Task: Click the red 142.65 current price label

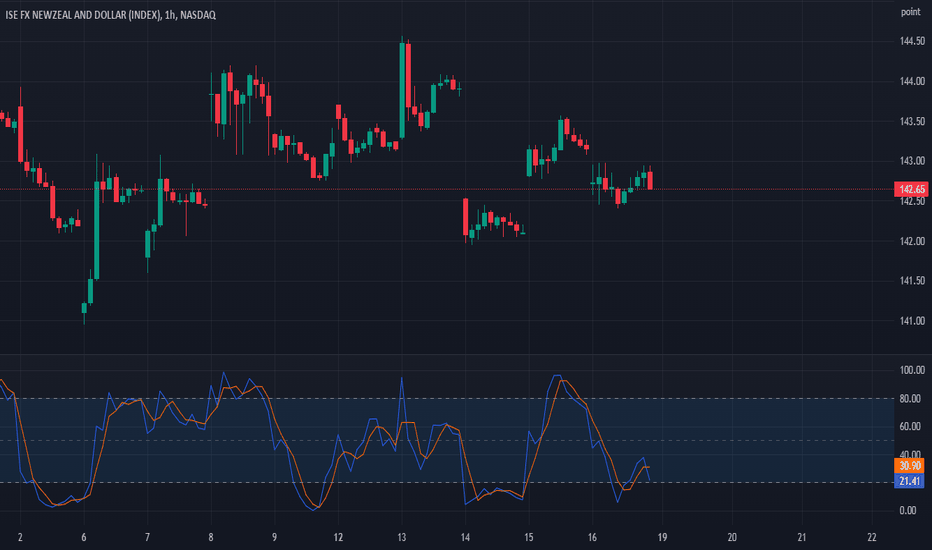Action: click(x=911, y=190)
